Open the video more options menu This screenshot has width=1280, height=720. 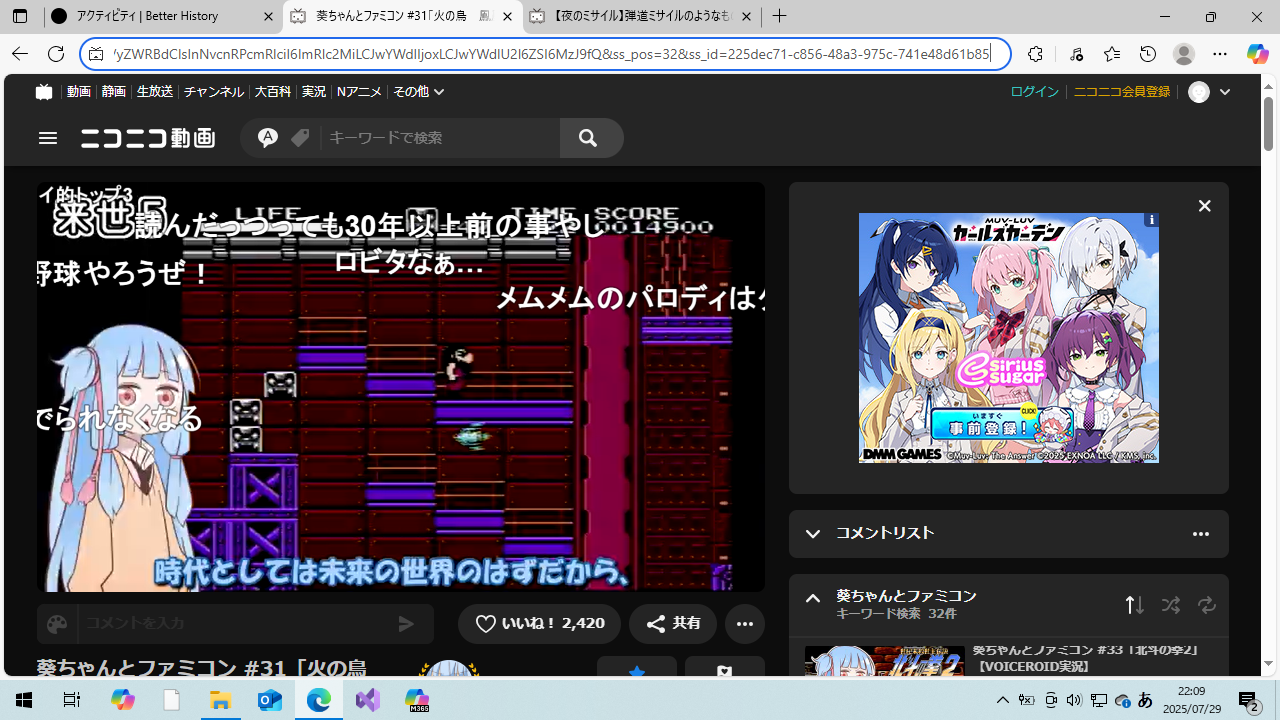(x=745, y=624)
